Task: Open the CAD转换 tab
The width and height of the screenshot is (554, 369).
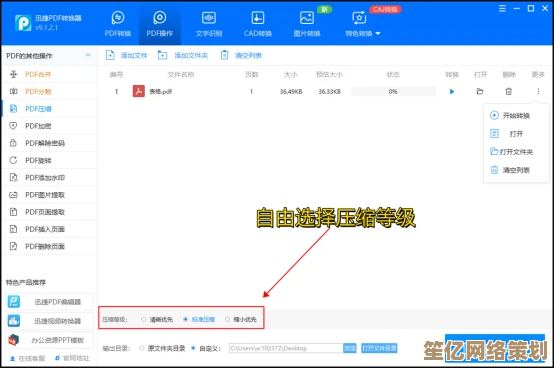Action: [258, 24]
